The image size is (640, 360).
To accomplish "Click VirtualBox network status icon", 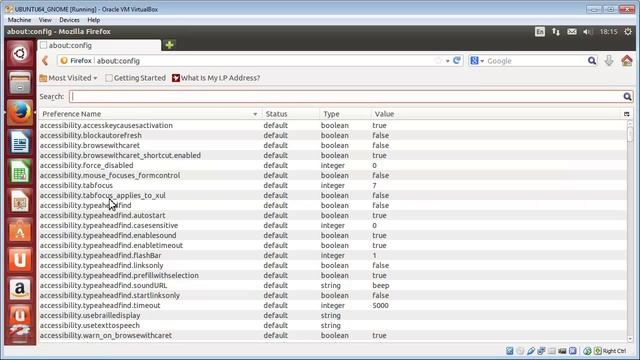I will click(541, 351).
